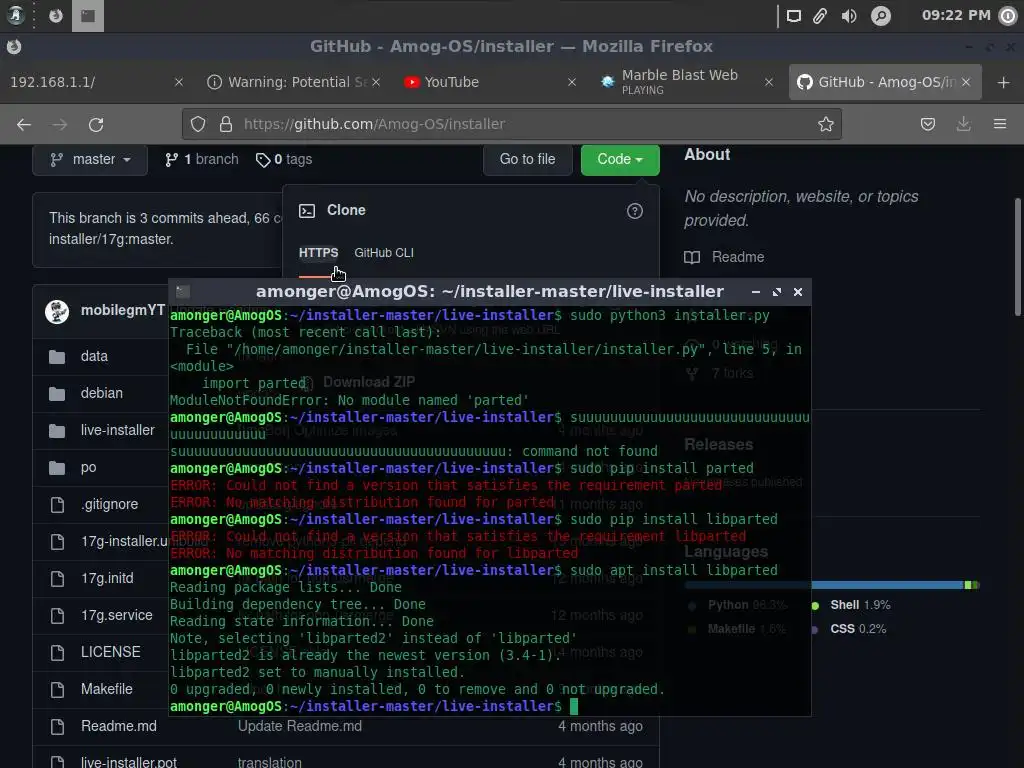The width and height of the screenshot is (1024, 768).
Task: Open the 17g.initd file link
Action: [107, 579]
